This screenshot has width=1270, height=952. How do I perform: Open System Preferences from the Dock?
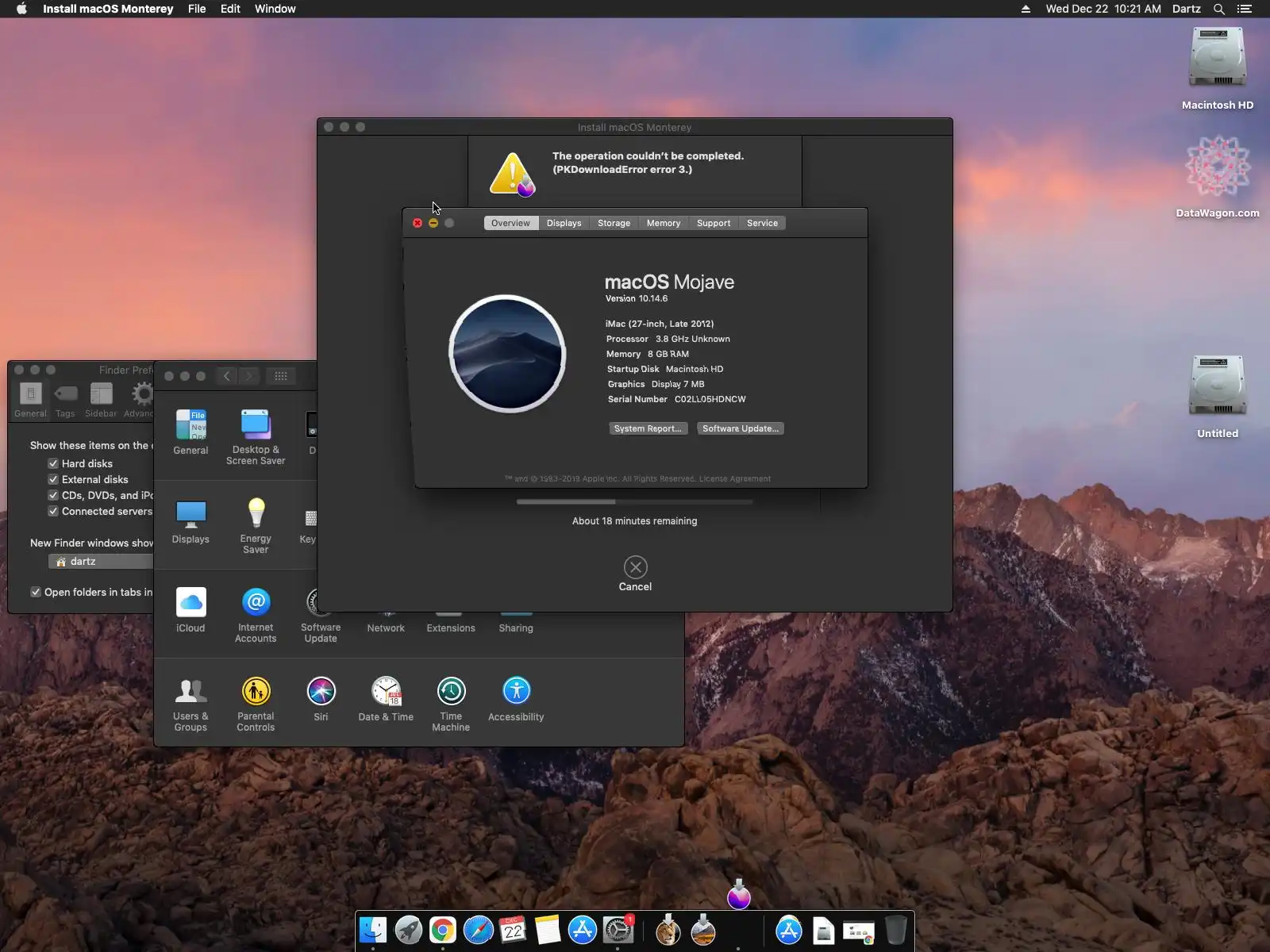point(618,931)
